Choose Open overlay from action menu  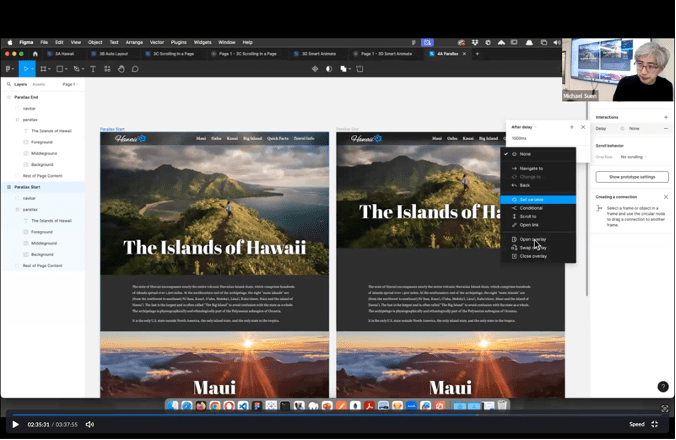pyautogui.click(x=532, y=239)
